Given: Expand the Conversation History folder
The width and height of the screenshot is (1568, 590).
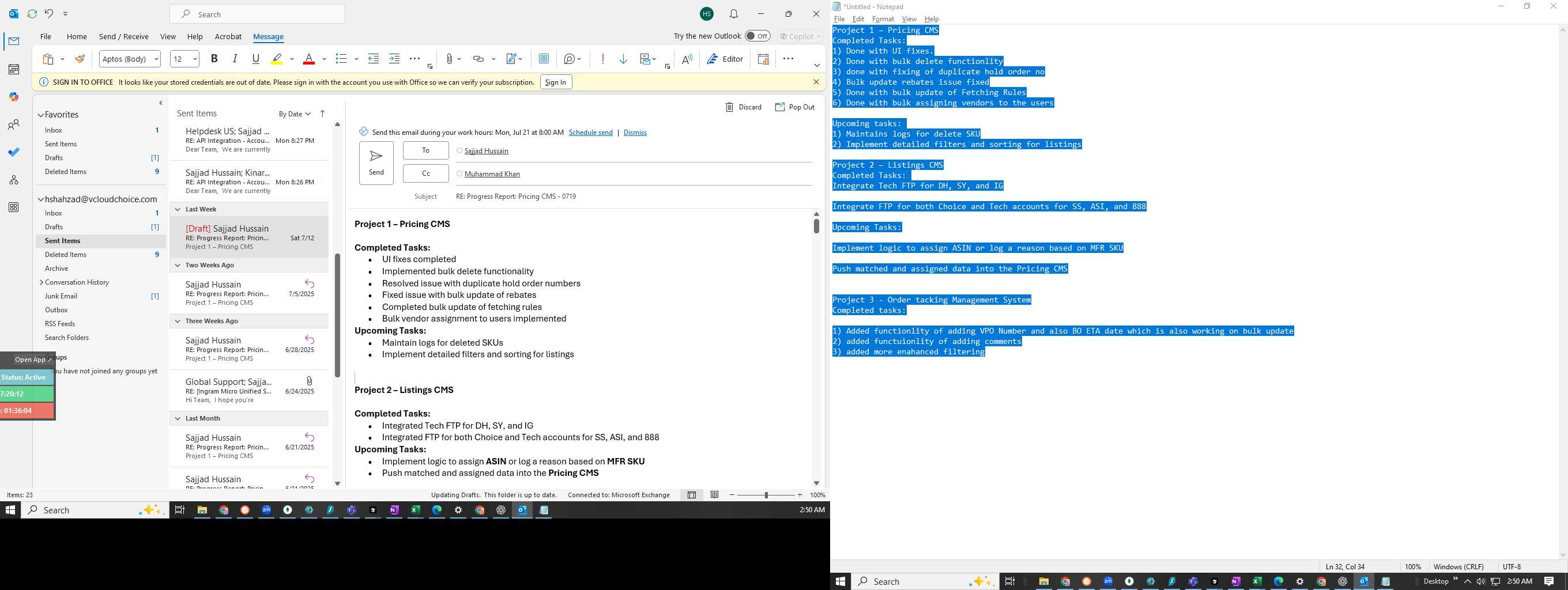Looking at the screenshot, I should pos(41,282).
